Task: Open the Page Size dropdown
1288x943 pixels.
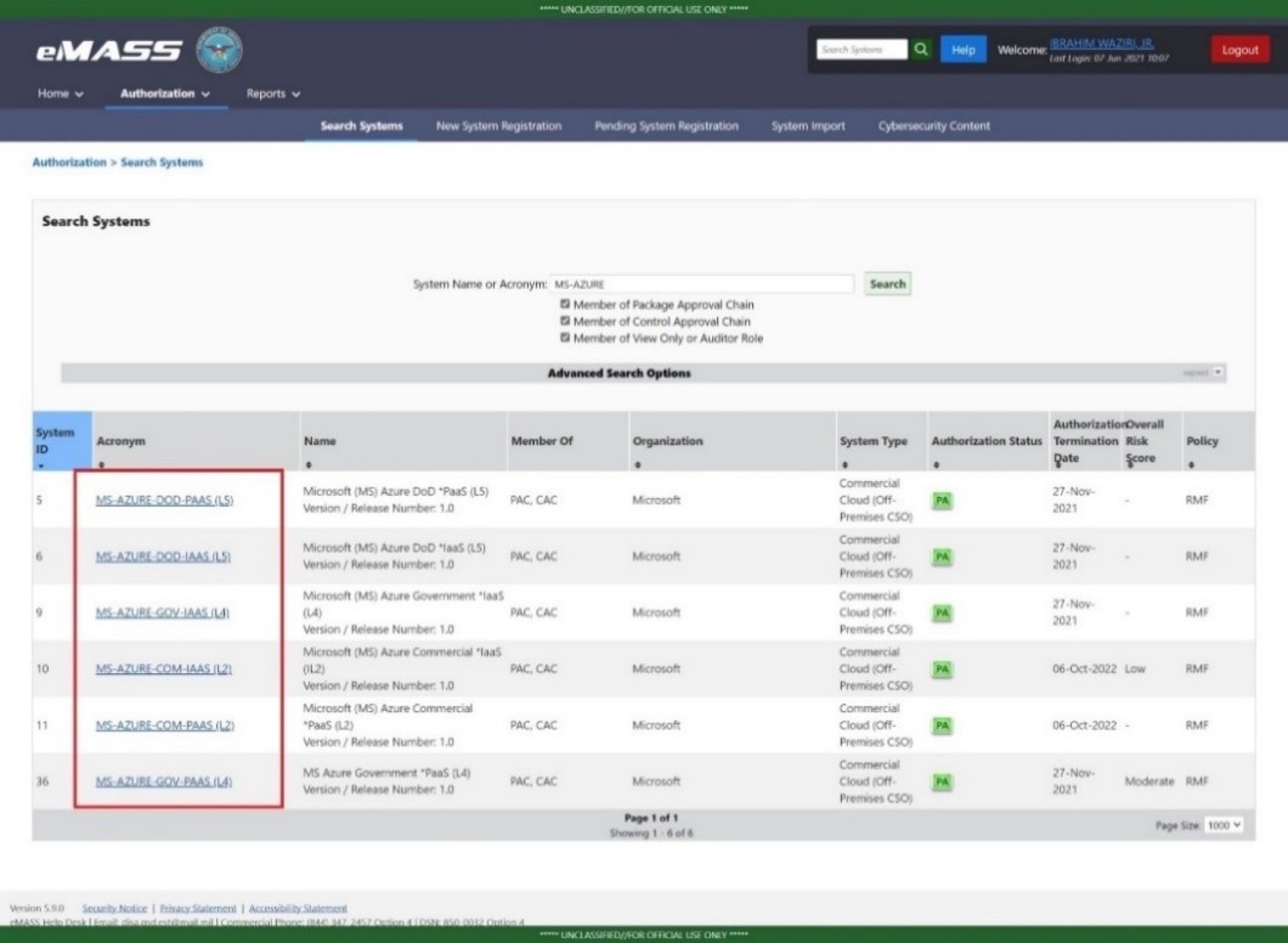Action: [1223, 826]
